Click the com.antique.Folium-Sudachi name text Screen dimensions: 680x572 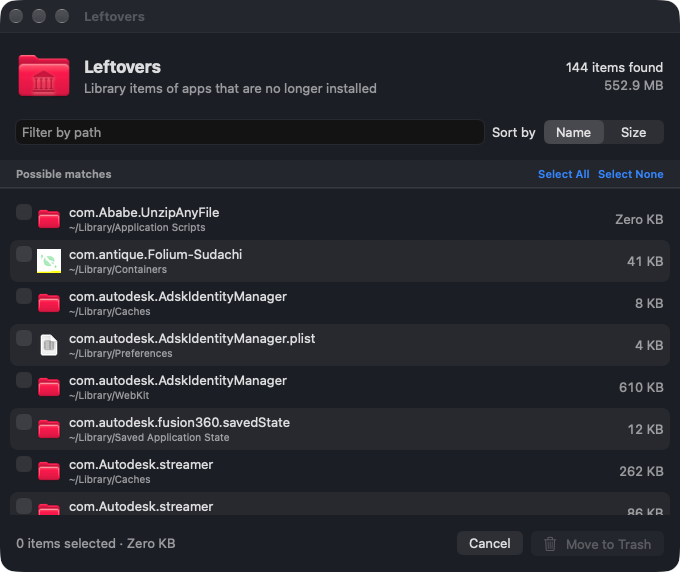[x=155, y=255]
